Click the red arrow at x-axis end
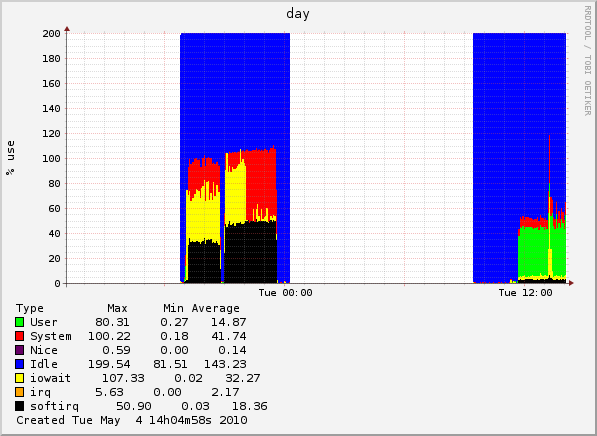The height and width of the screenshot is (436, 597). pyautogui.click(x=571, y=283)
